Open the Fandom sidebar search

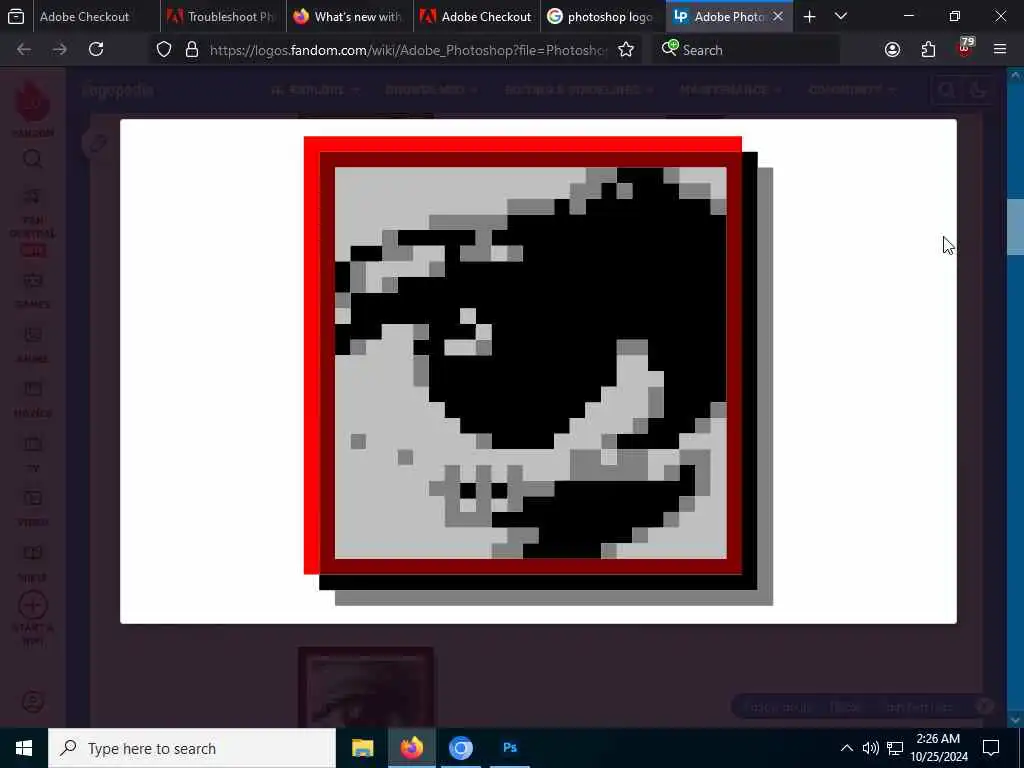coord(33,159)
